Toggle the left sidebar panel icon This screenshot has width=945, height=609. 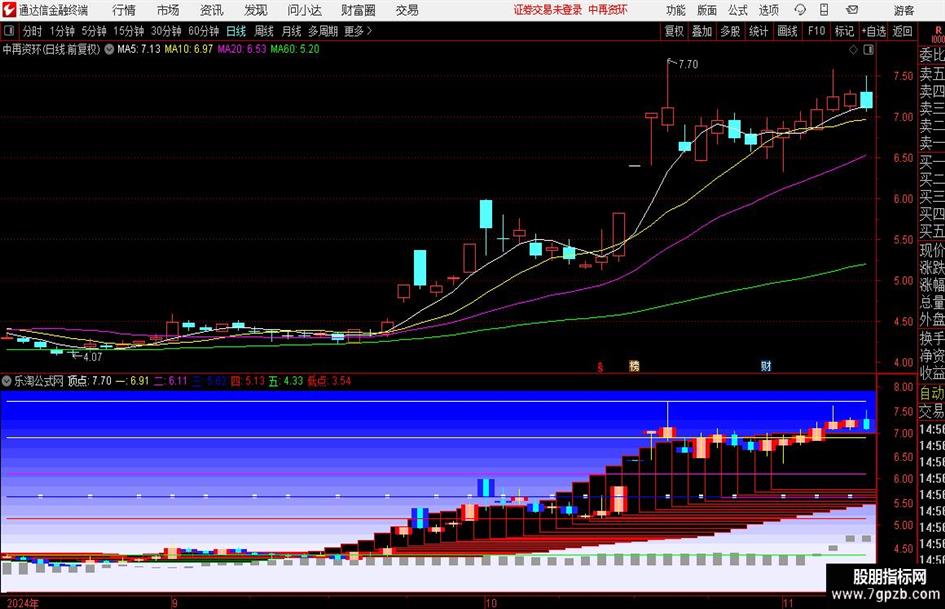click(9, 31)
